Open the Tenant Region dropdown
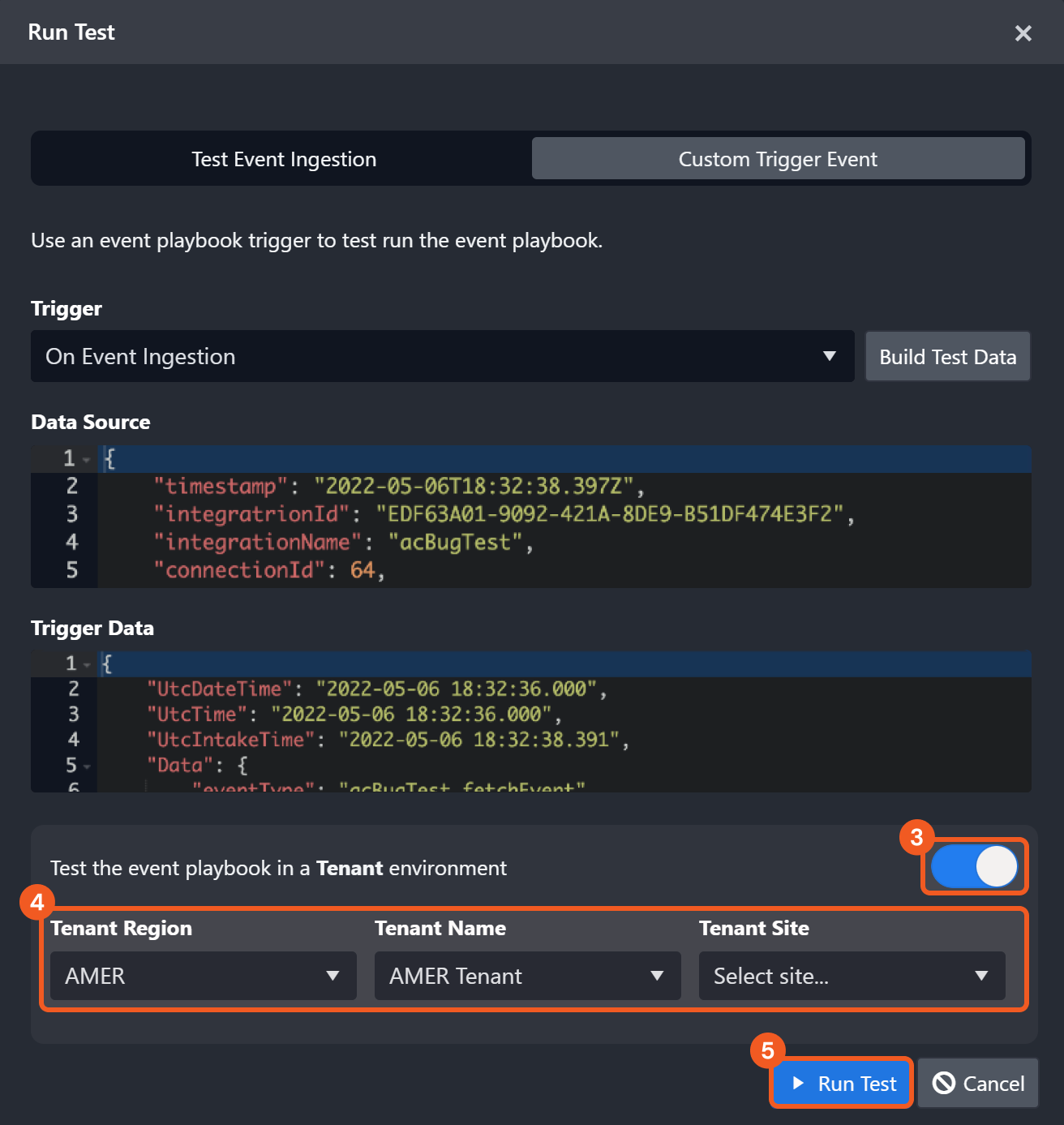 click(x=203, y=976)
